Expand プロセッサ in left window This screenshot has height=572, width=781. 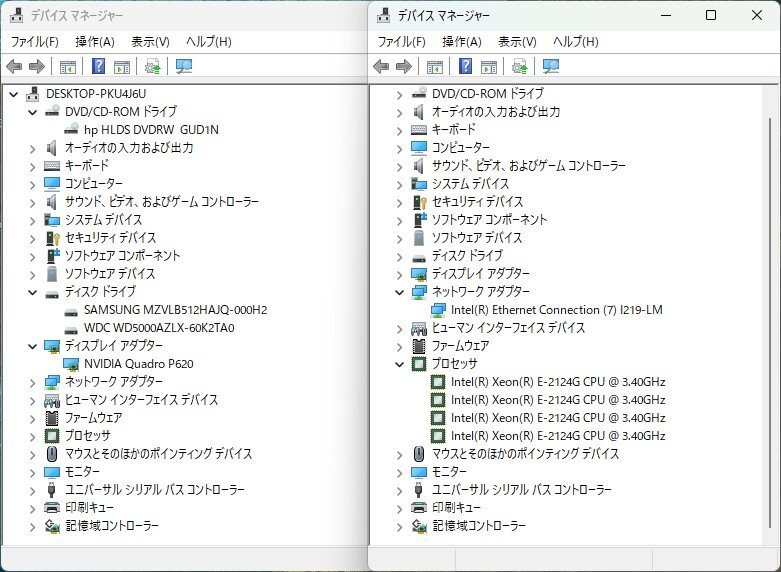click(x=33, y=436)
